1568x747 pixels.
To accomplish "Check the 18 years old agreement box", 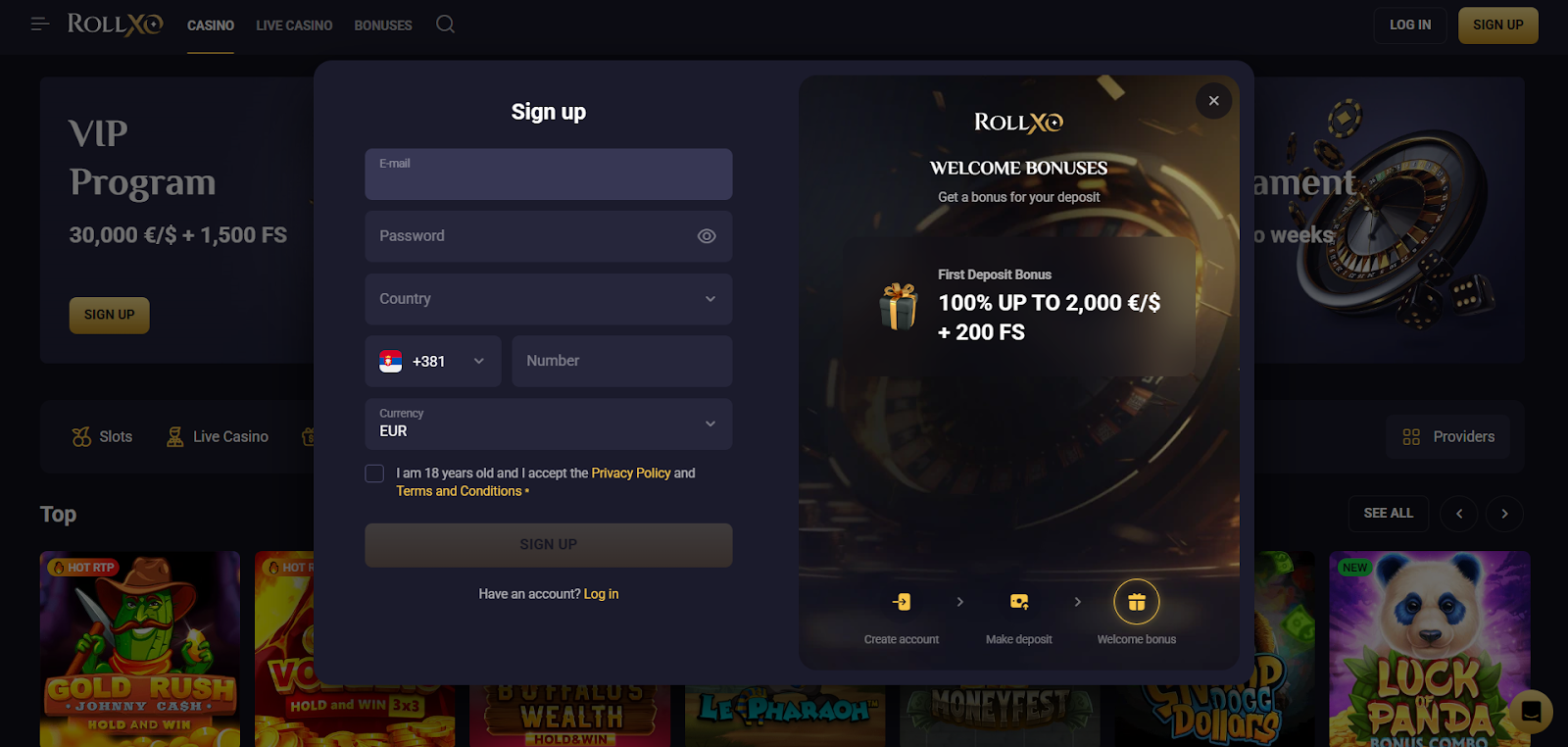I will 374,473.
